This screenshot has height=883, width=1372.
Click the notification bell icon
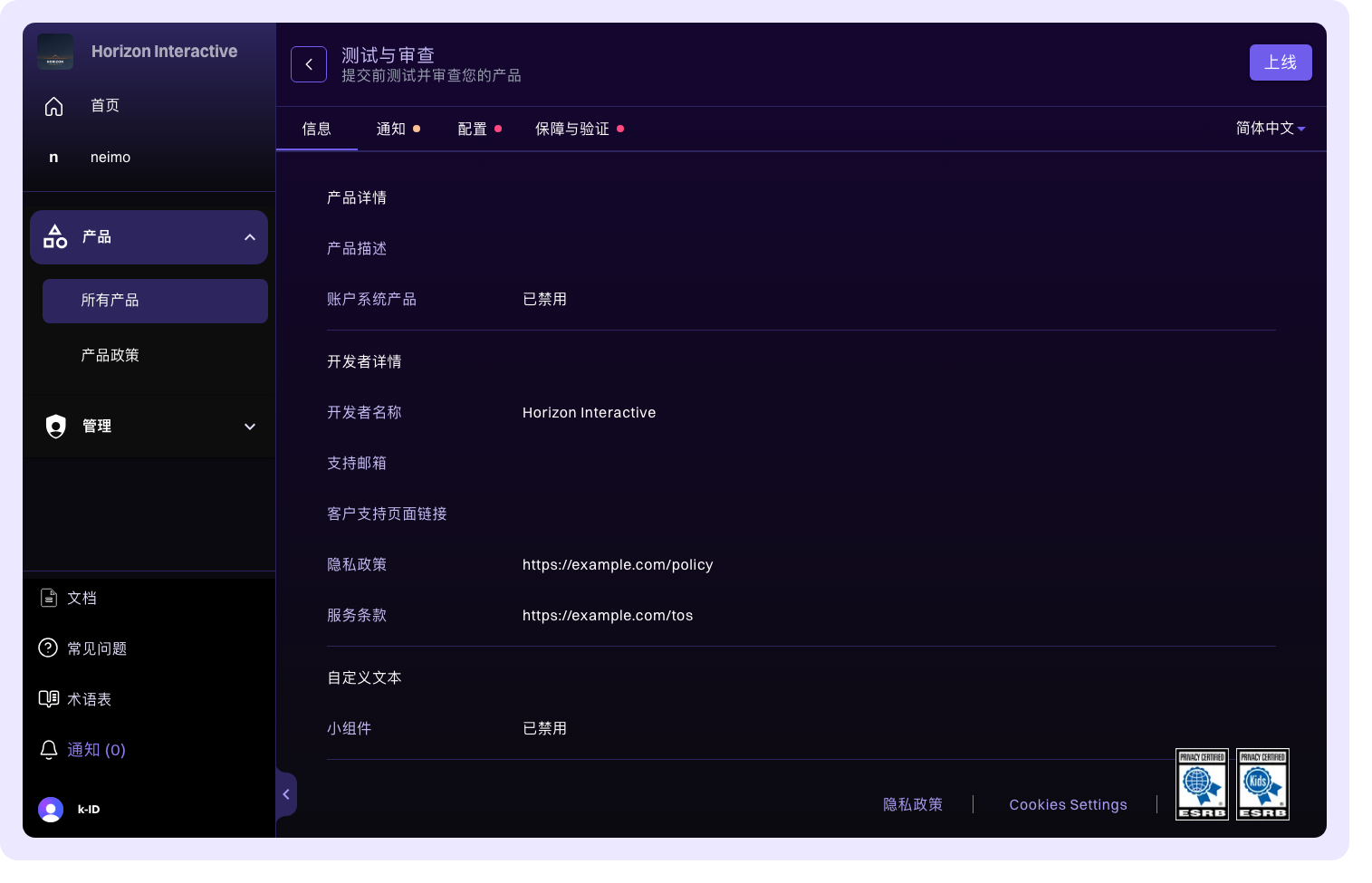[49, 750]
